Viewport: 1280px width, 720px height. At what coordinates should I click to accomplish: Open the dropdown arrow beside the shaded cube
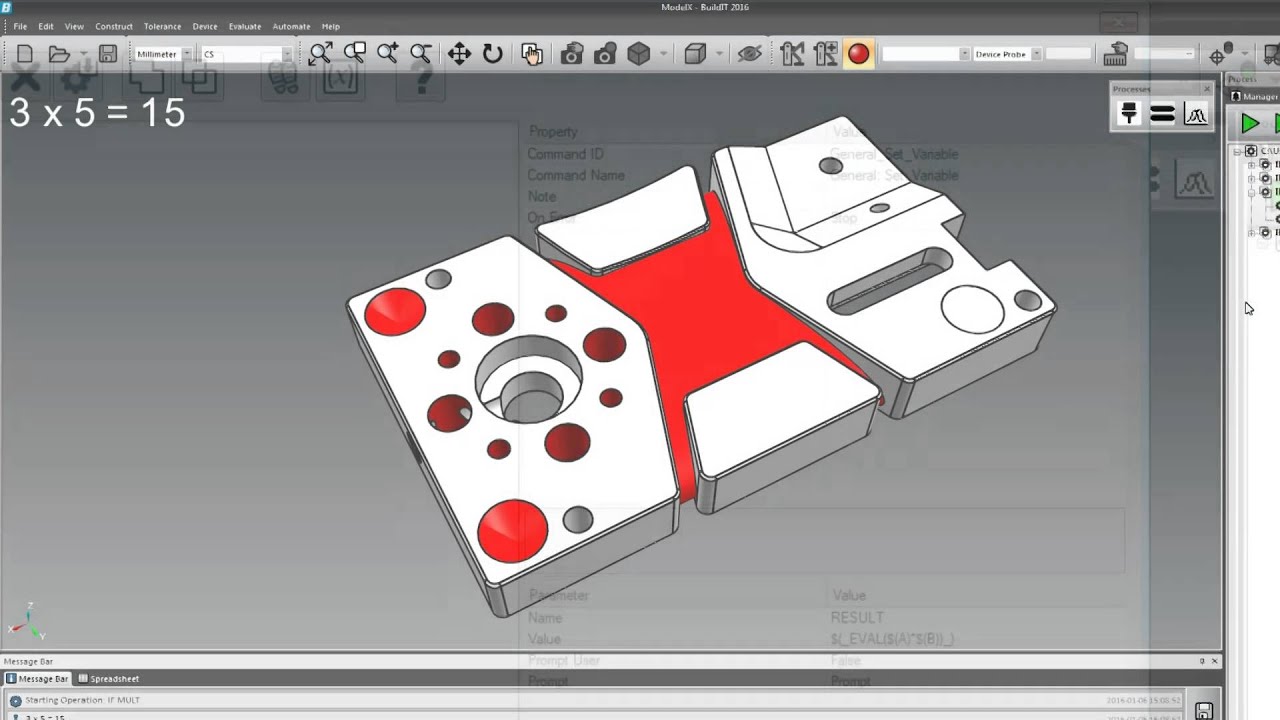pos(663,54)
